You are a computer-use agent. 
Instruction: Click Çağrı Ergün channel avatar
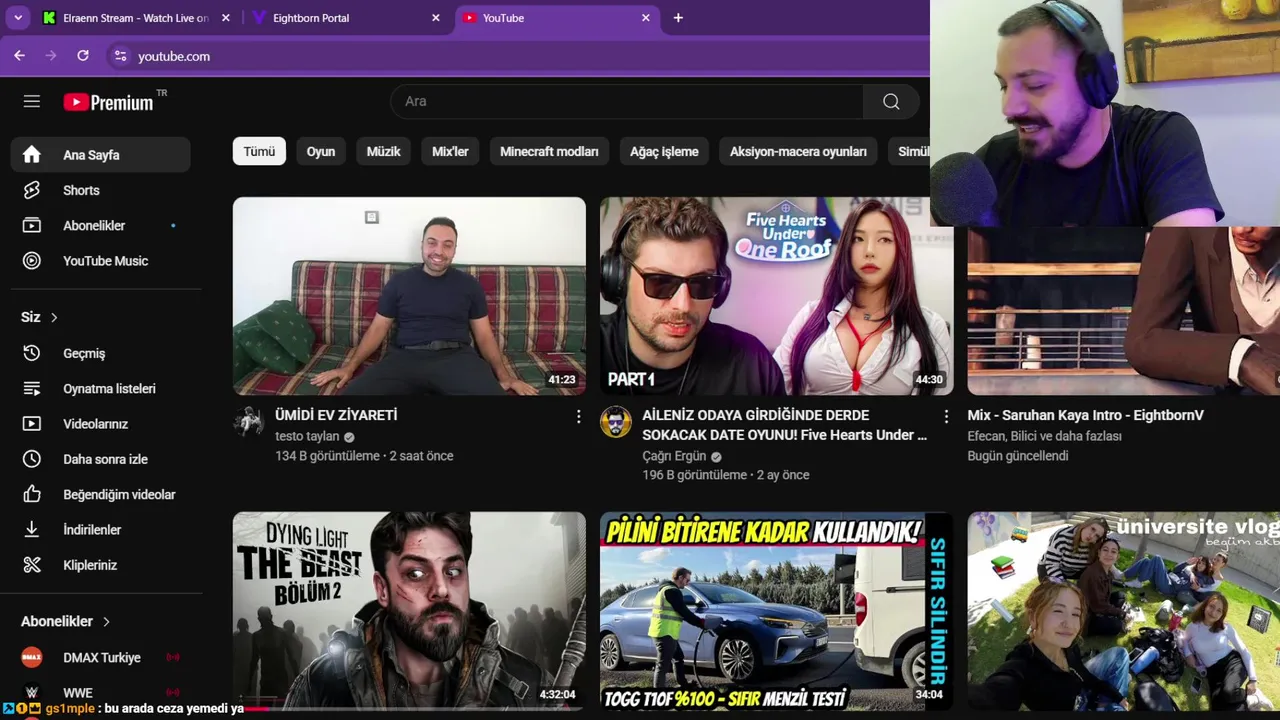pyautogui.click(x=616, y=422)
